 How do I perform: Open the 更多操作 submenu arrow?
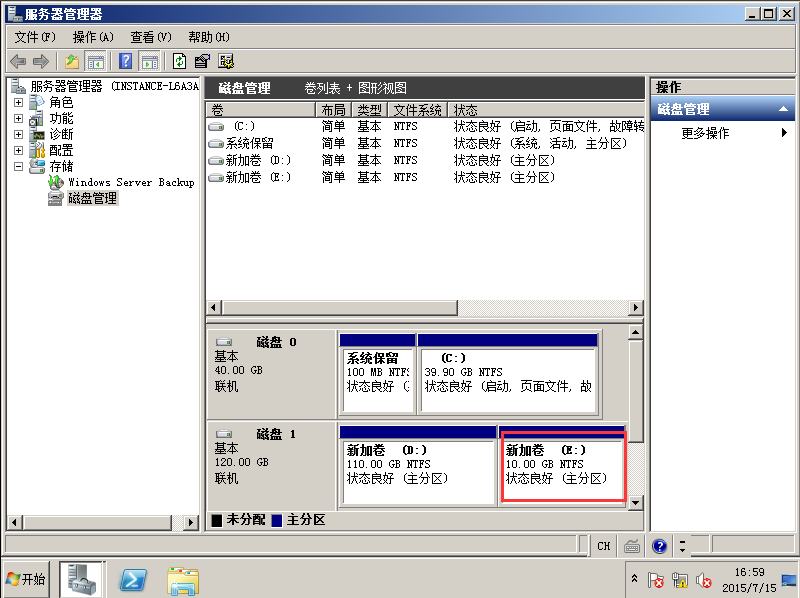[x=785, y=133]
